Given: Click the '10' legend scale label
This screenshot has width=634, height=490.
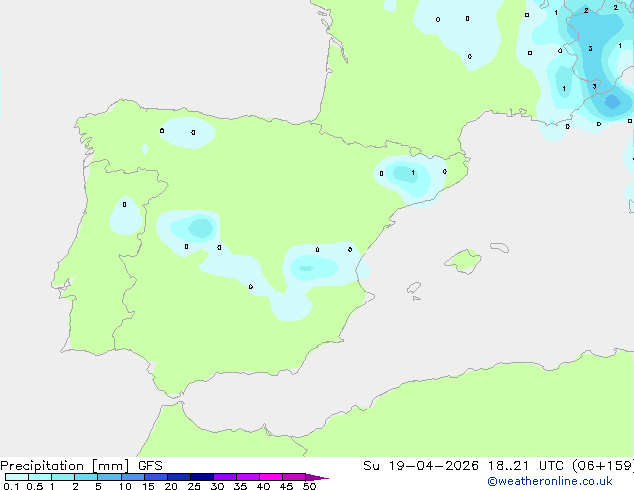Looking at the screenshot, I should point(125,486).
